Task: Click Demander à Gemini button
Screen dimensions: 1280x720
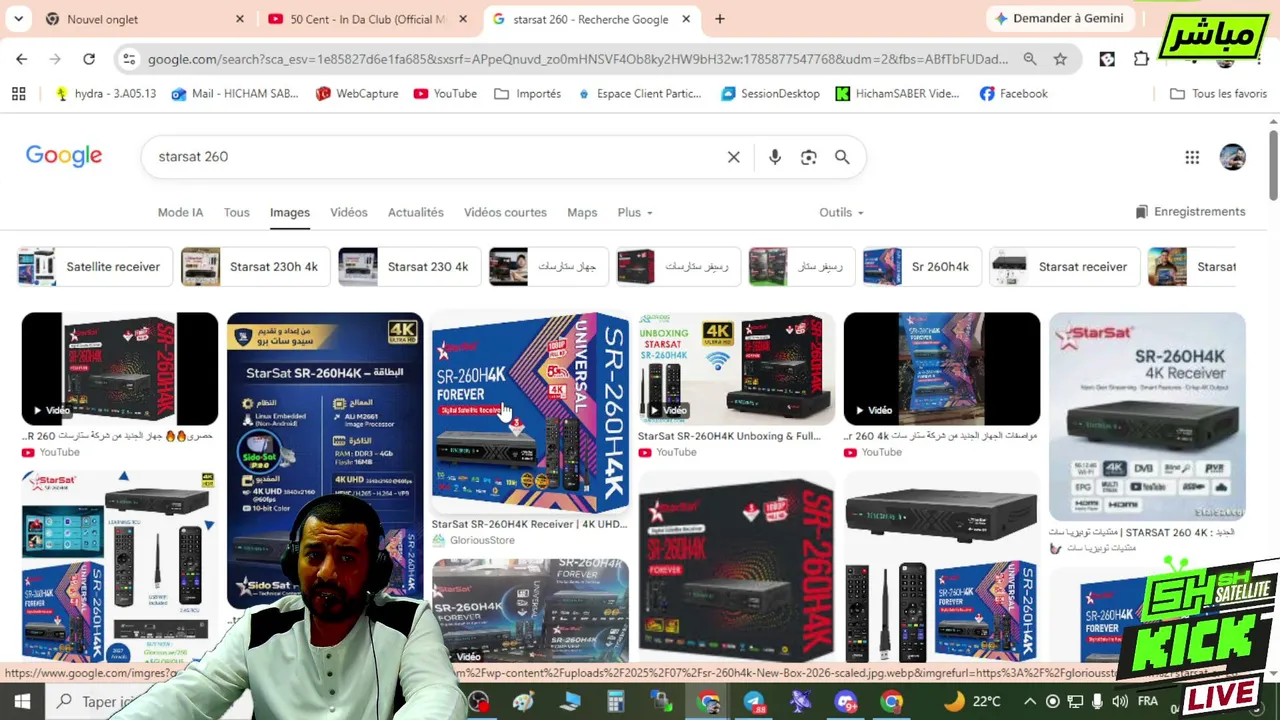Action: [1059, 19]
